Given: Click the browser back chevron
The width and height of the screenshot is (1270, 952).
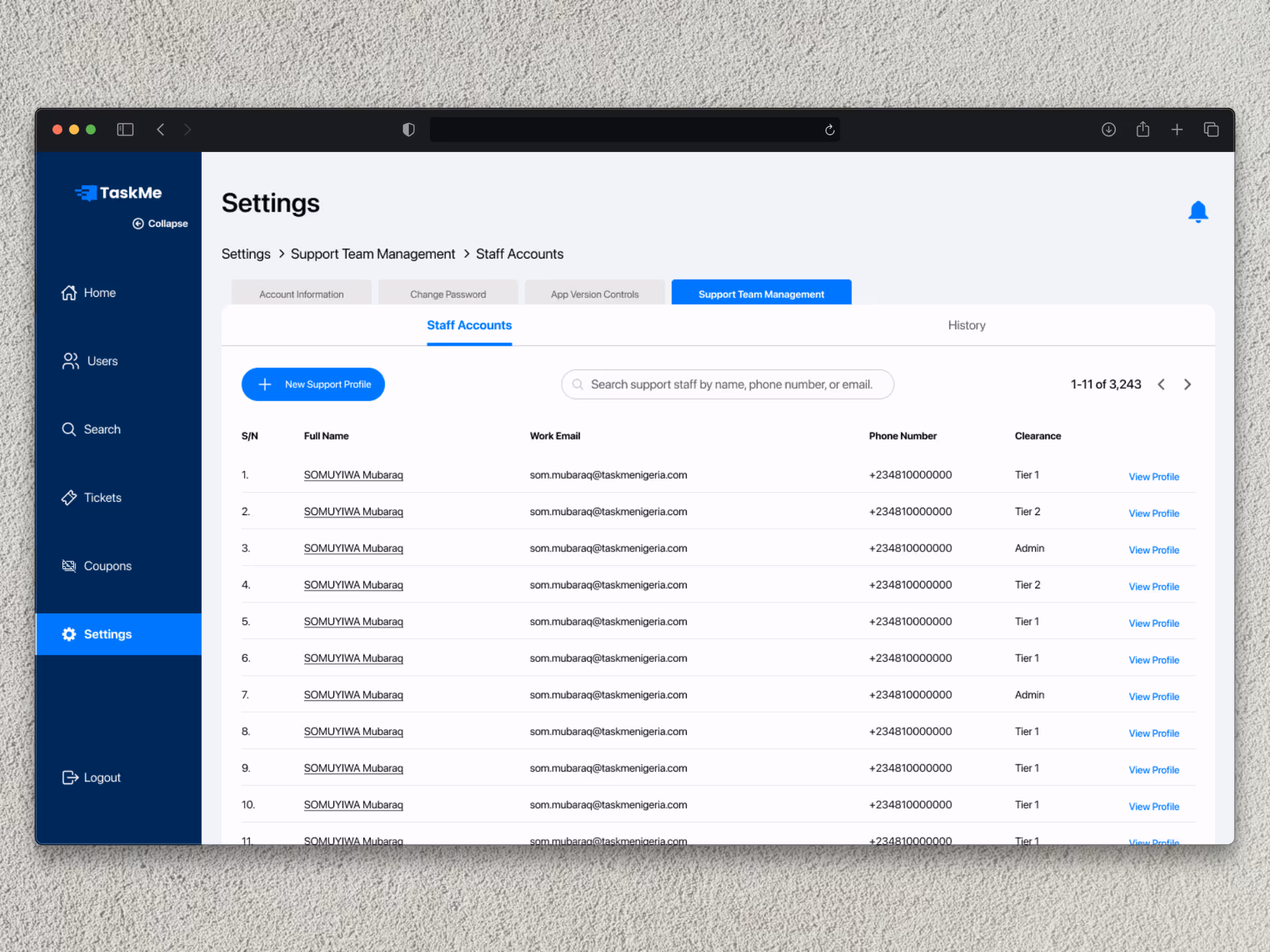Looking at the screenshot, I should pyautogui.click(x=161, y=130).
